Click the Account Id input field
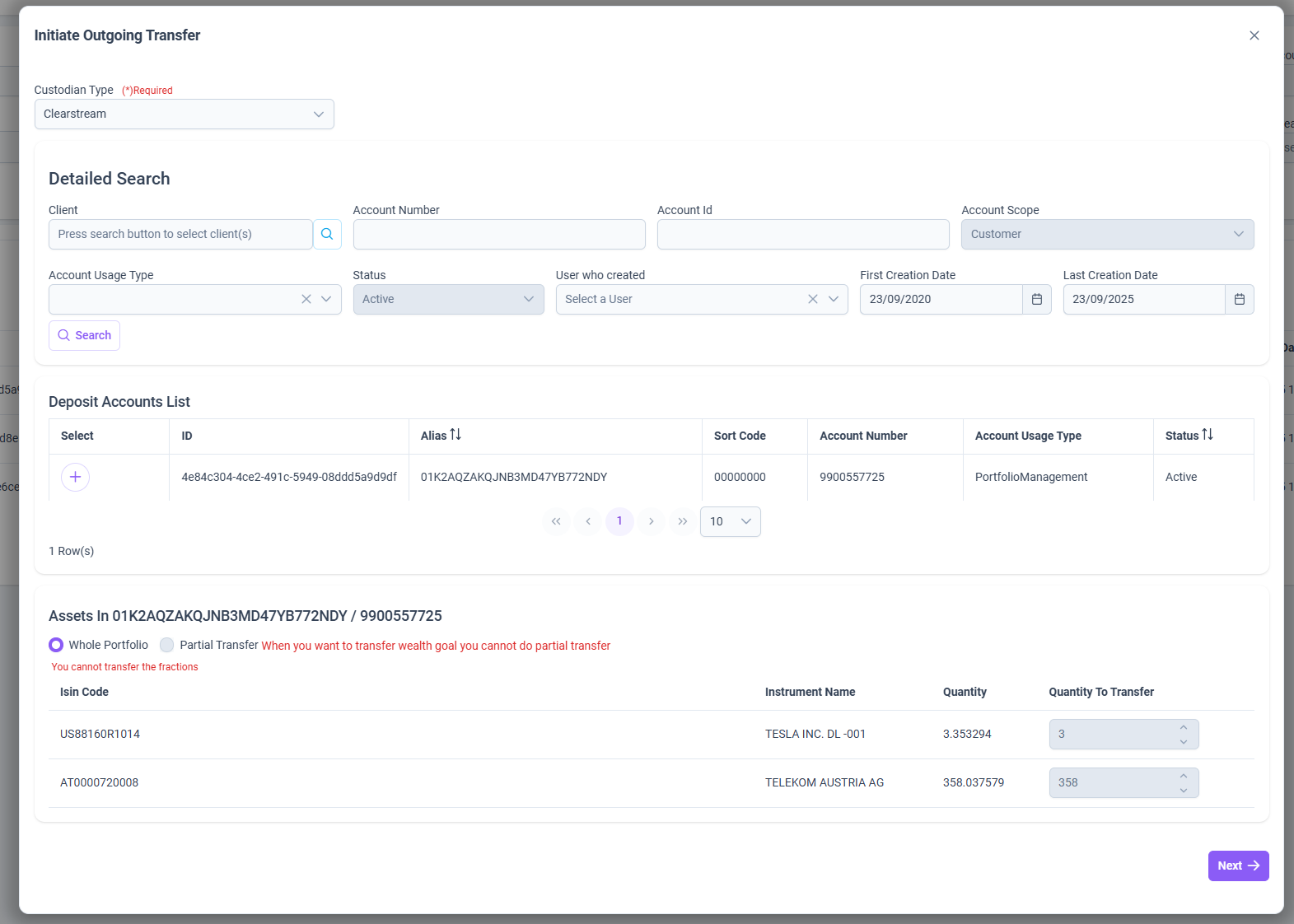The width and height of the screenshot is (1294, 924). pos(803,234)
